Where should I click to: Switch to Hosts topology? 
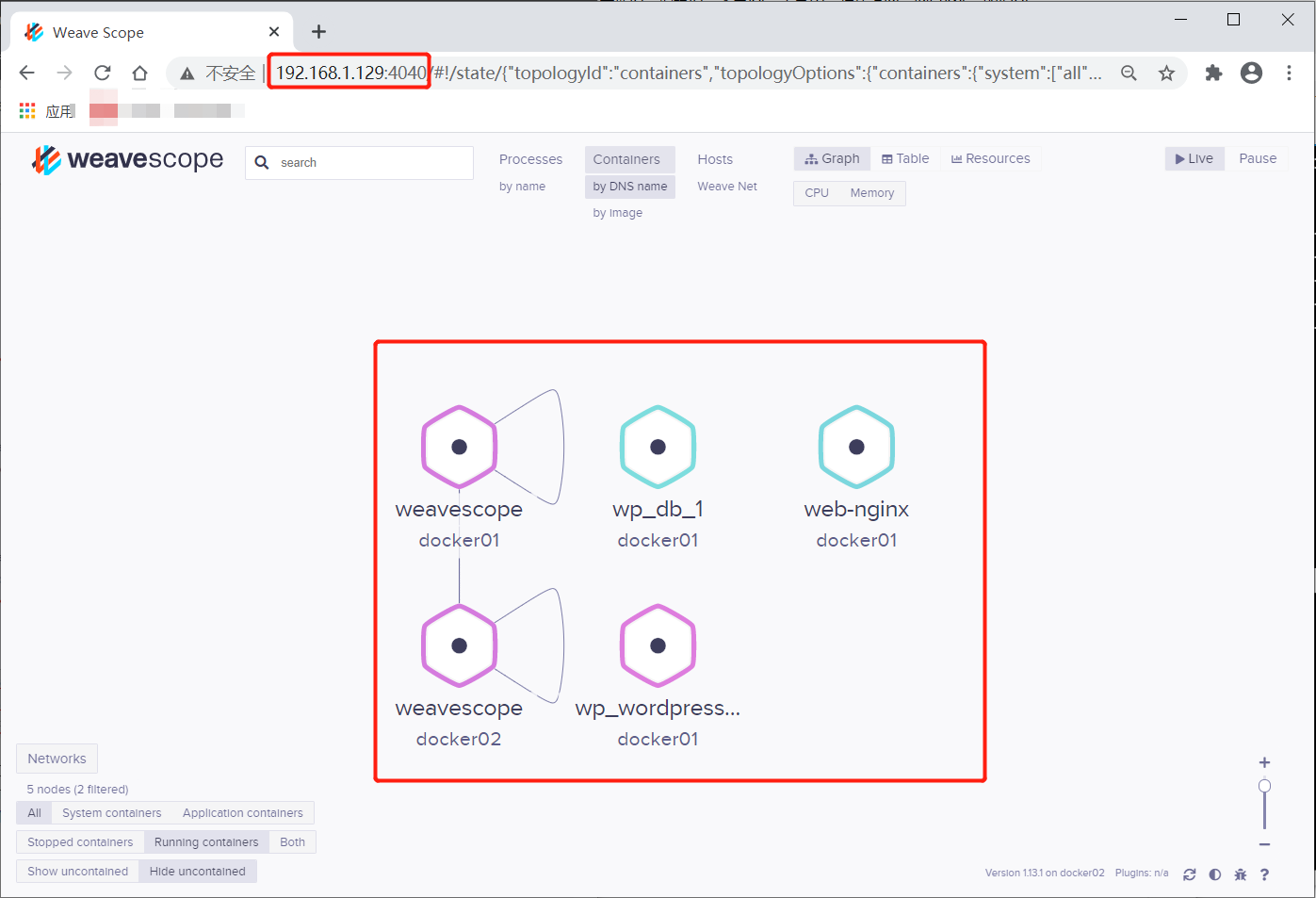point(715,159)
